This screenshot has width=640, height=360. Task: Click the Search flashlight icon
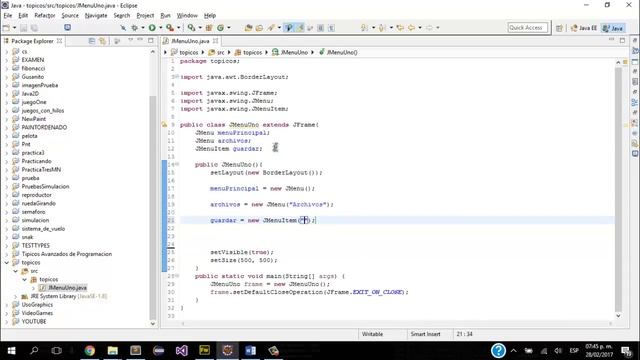[271, 28]
